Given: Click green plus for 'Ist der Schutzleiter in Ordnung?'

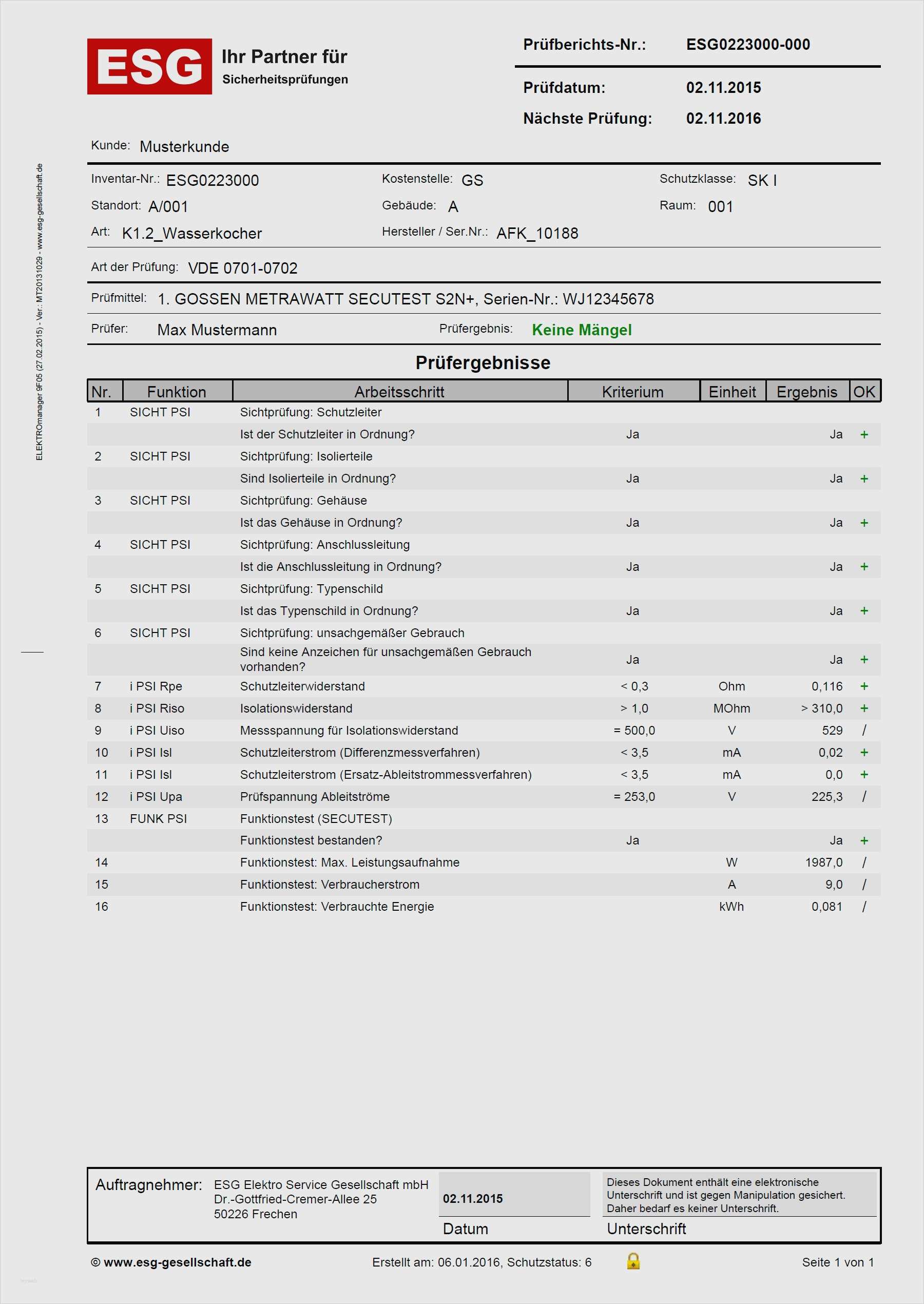Looking at the screenshot, I should click(864, 435).
